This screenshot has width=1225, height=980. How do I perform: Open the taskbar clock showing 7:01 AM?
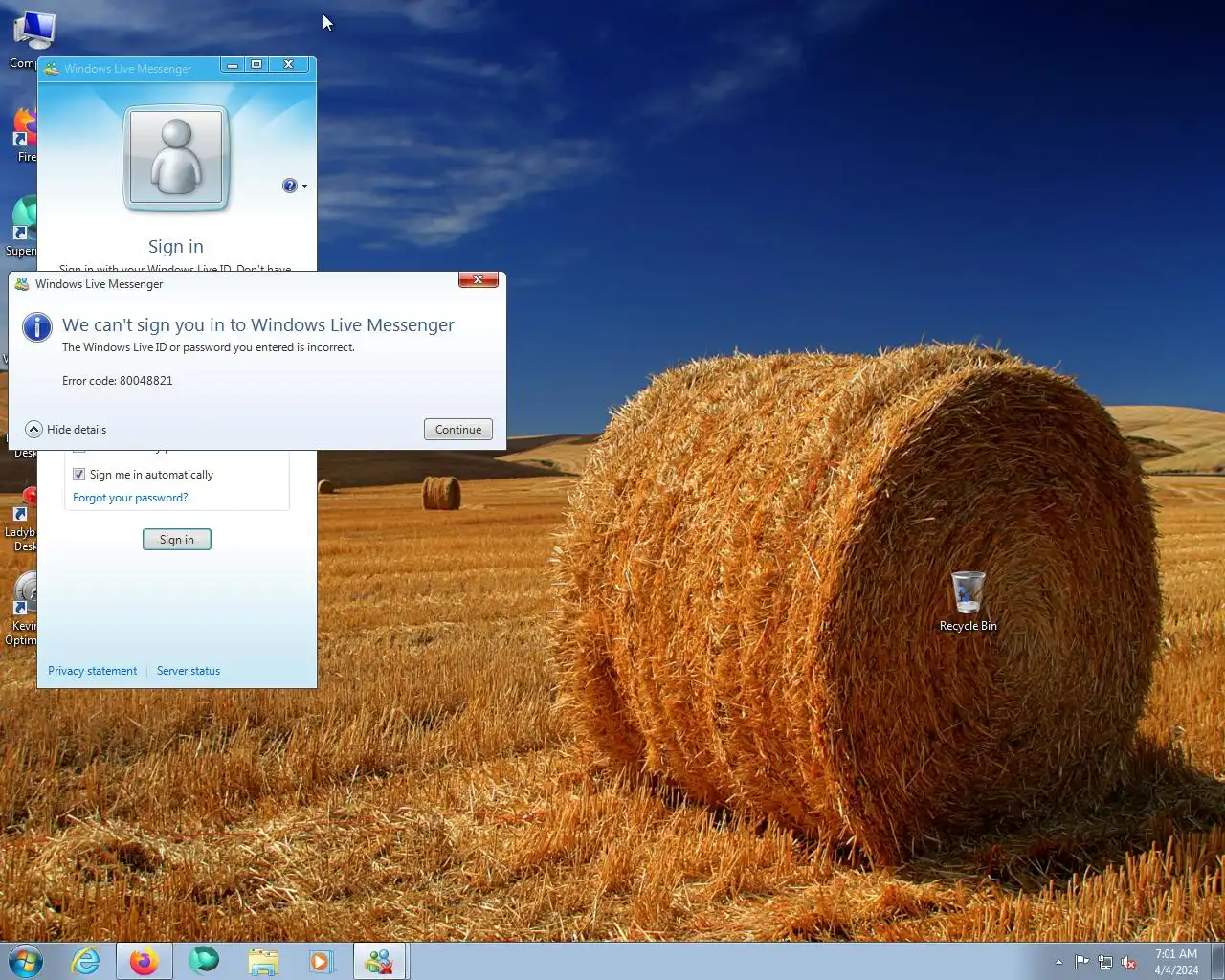tap(1176, 962)
